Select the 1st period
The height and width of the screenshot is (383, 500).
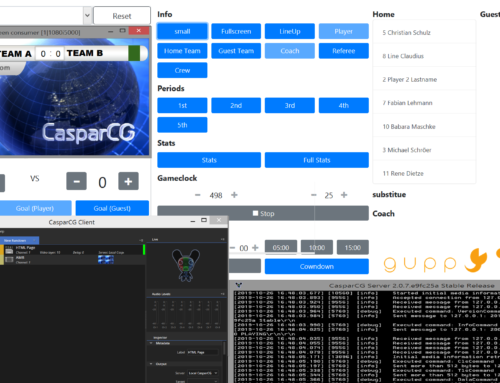pos(182,105)
